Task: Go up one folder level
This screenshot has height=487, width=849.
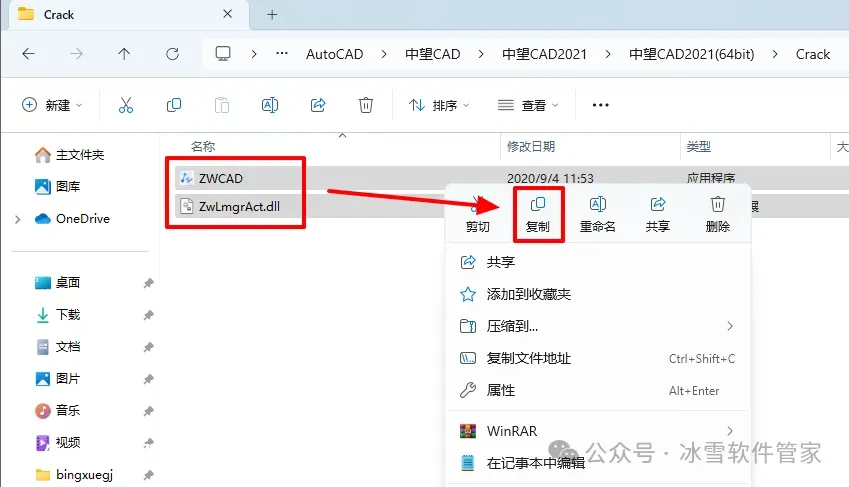Action: coord(124,54)
